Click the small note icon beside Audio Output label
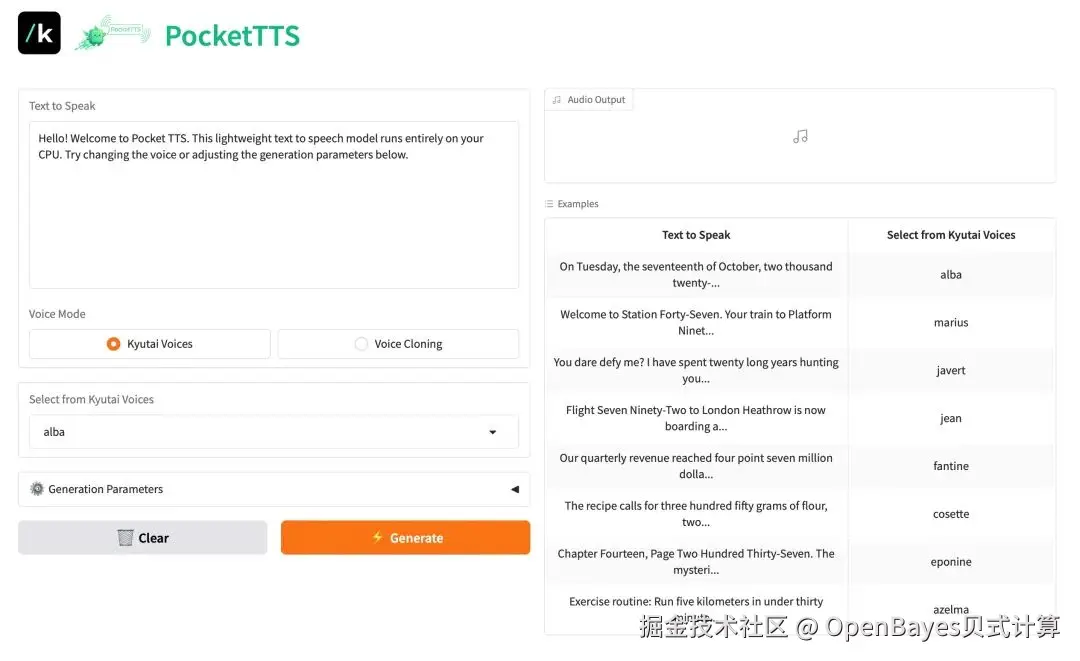 pos(557,100)
